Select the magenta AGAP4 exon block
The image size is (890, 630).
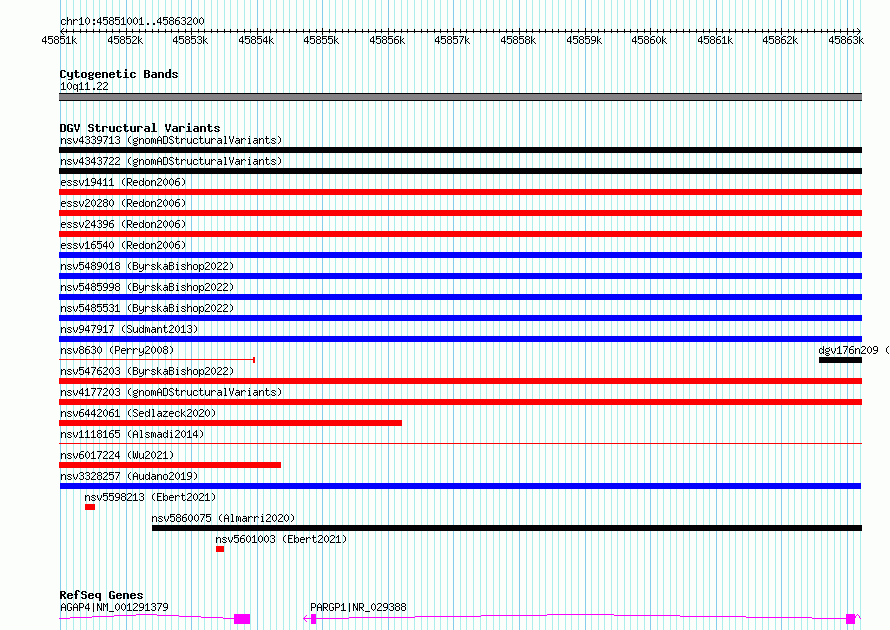click(242, 619)
